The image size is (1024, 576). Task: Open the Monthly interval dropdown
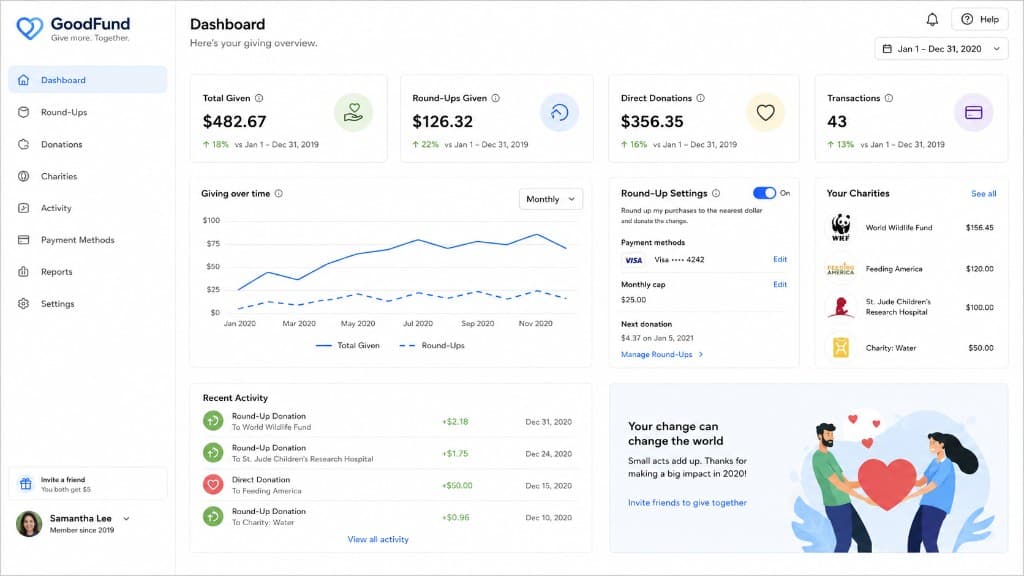[x=551, y=199]
